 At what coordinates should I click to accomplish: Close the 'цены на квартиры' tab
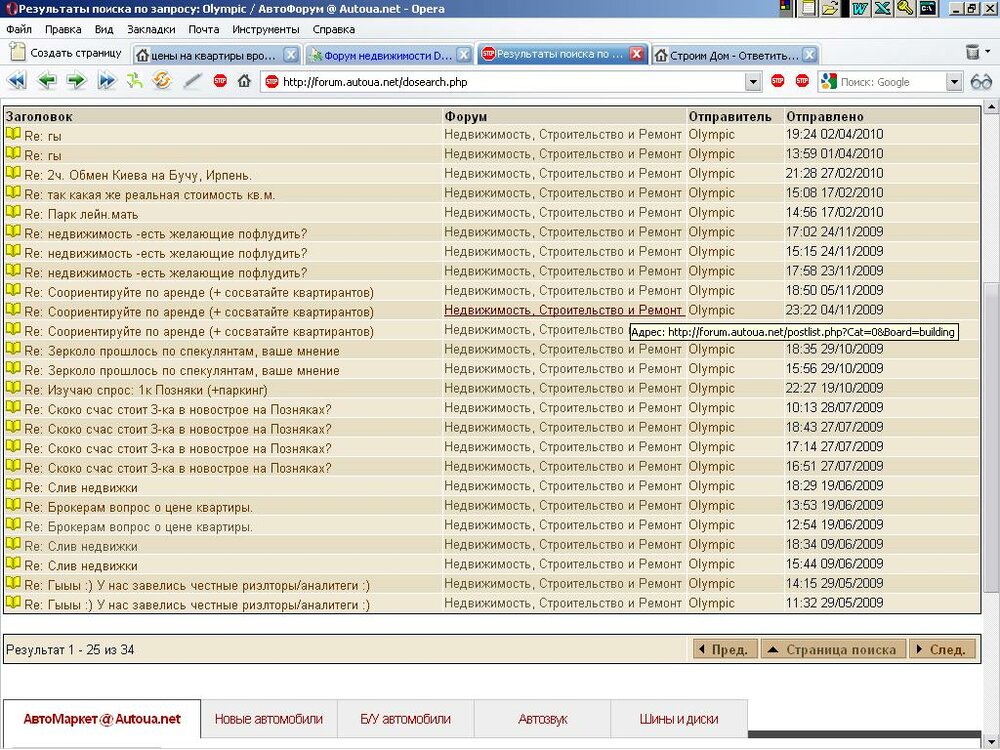290,55
